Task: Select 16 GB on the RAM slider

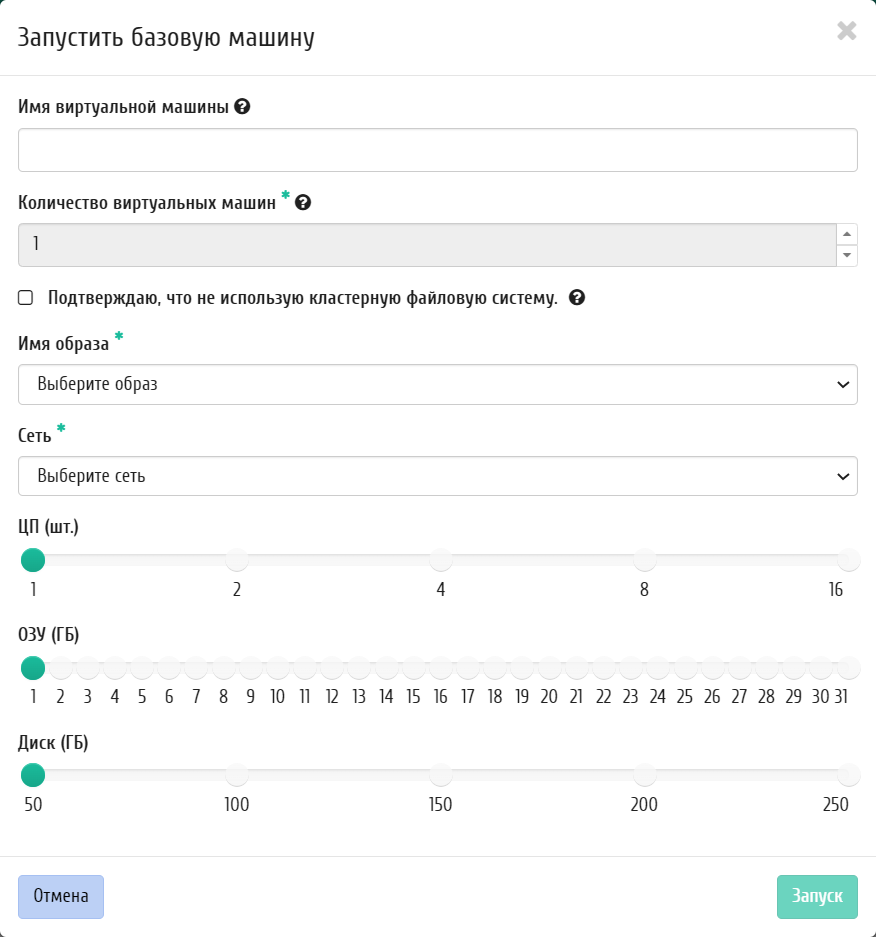Action: pyautogui.click(x=441, y=667)
